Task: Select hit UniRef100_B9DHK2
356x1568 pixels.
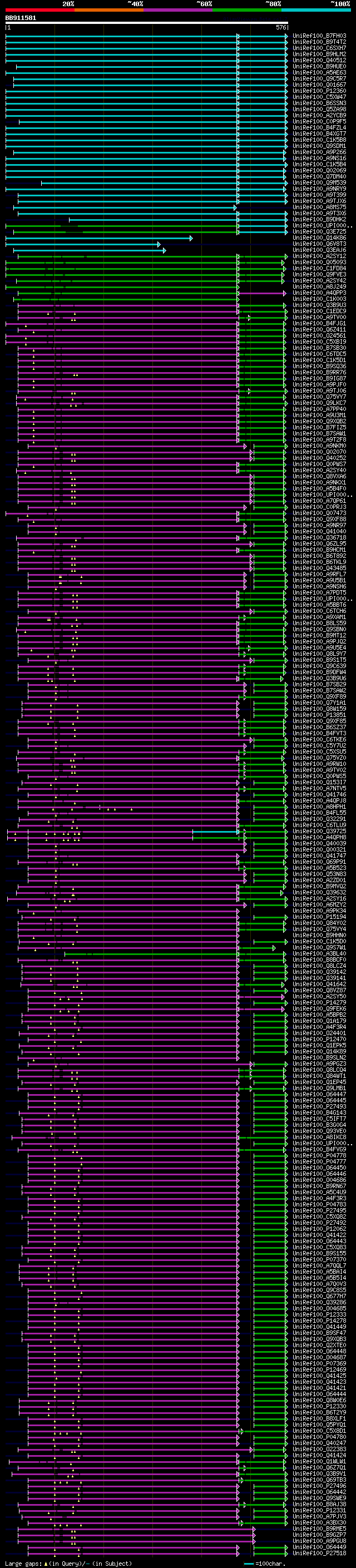Action: (319, 220)
